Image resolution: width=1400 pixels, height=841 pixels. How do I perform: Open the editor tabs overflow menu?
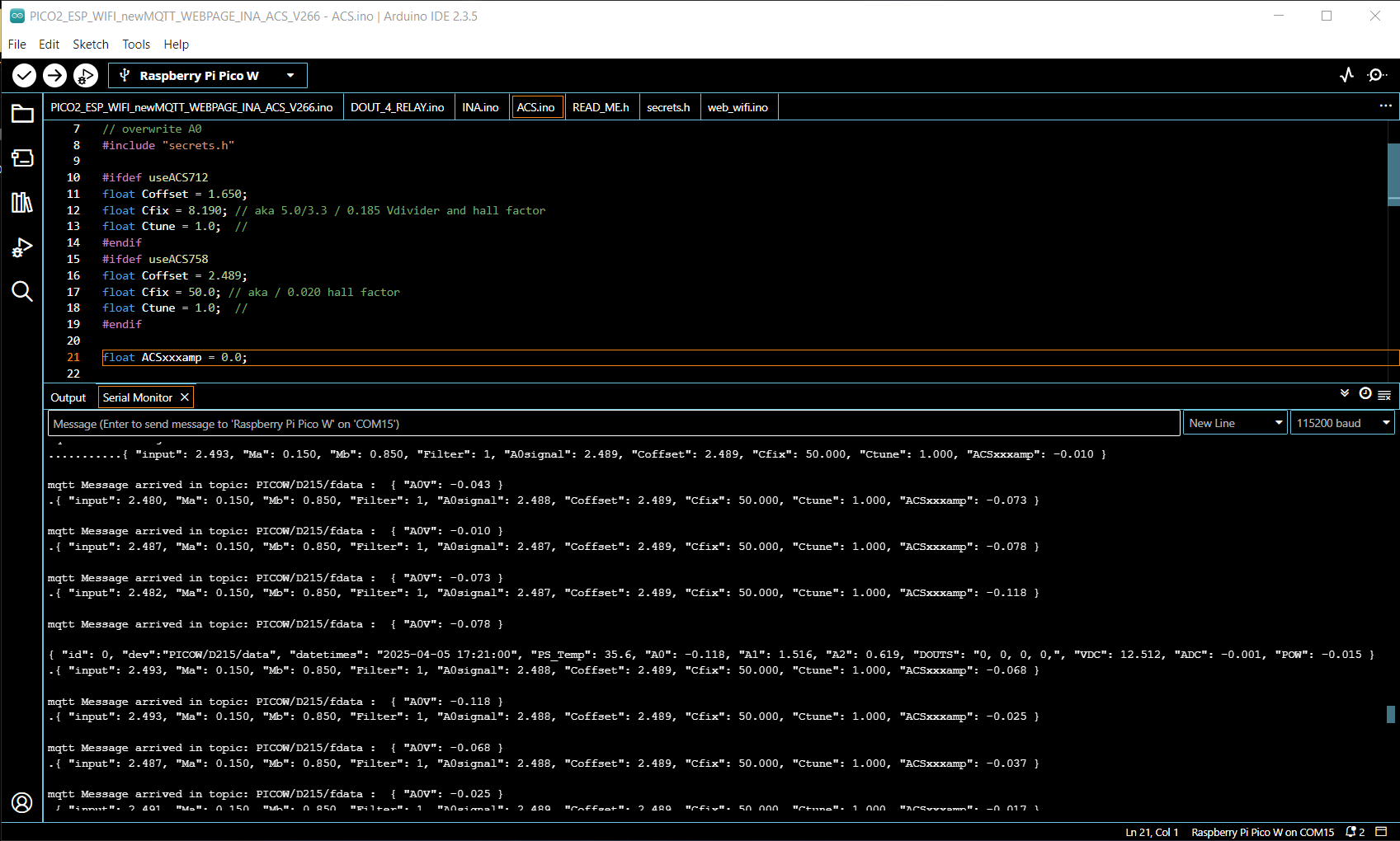pyautogui.click(x=1386, y=106)
